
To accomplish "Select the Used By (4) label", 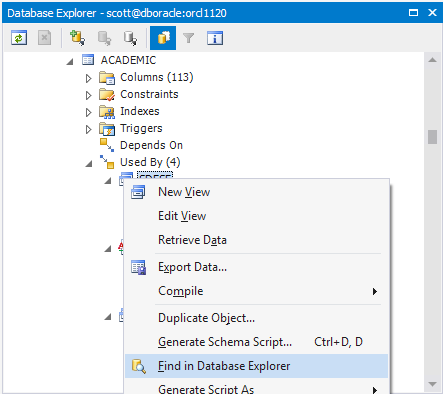I will (150, 162).
